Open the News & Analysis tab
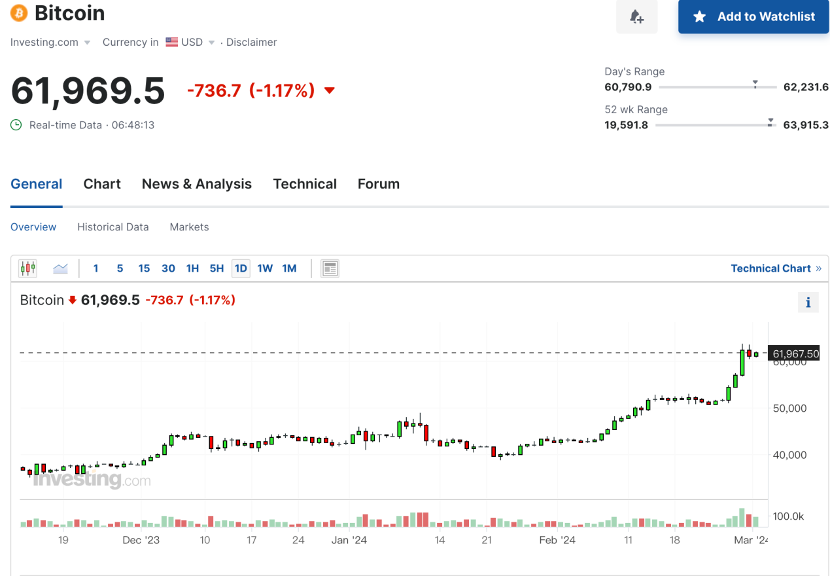The height and width of the screenshot is (576, 830). pos(197,184)
